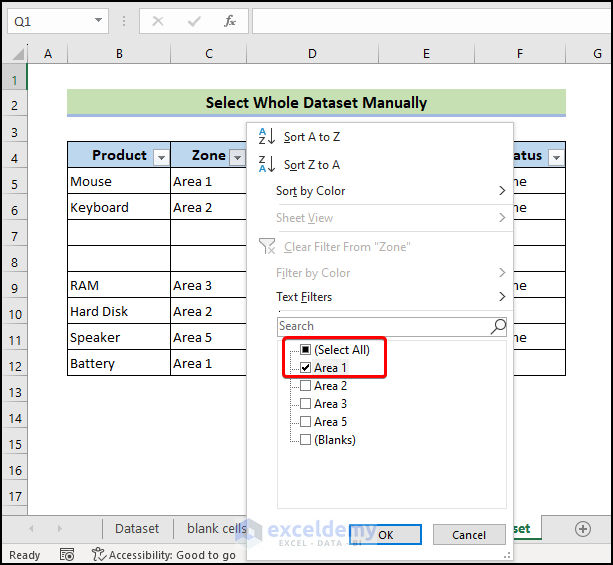Click the Sort Z to A icon
Viewport: 613px width, 565px height.
[x=267, y=164]
